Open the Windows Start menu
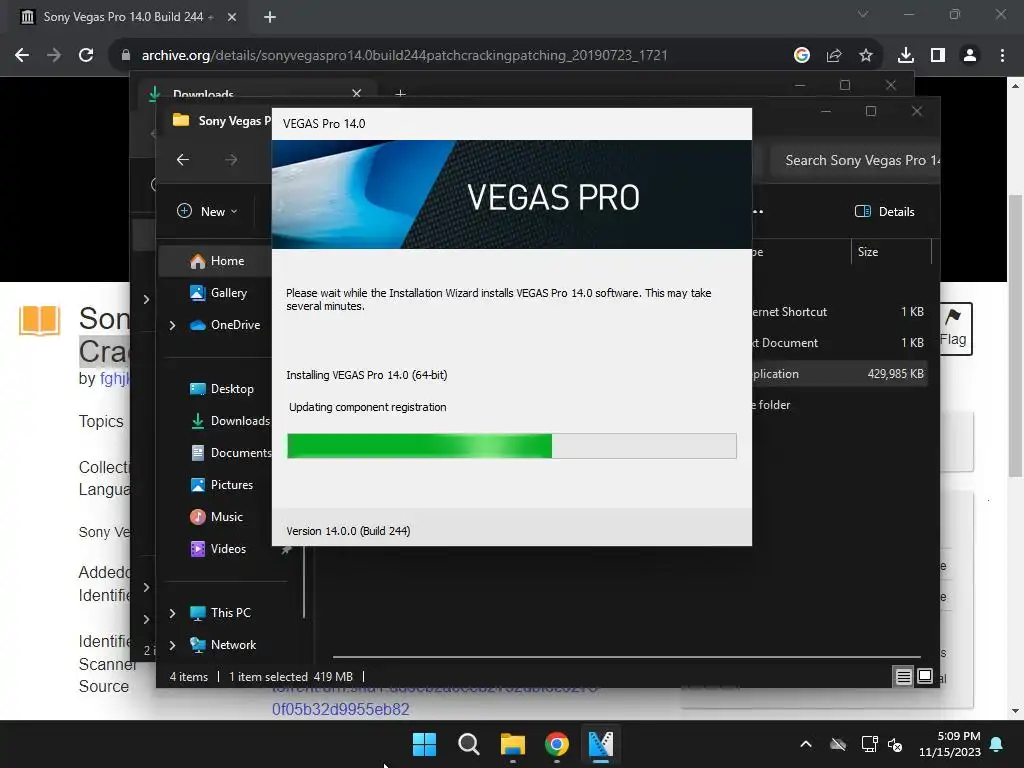The image size is (1024, 768). 424,744
